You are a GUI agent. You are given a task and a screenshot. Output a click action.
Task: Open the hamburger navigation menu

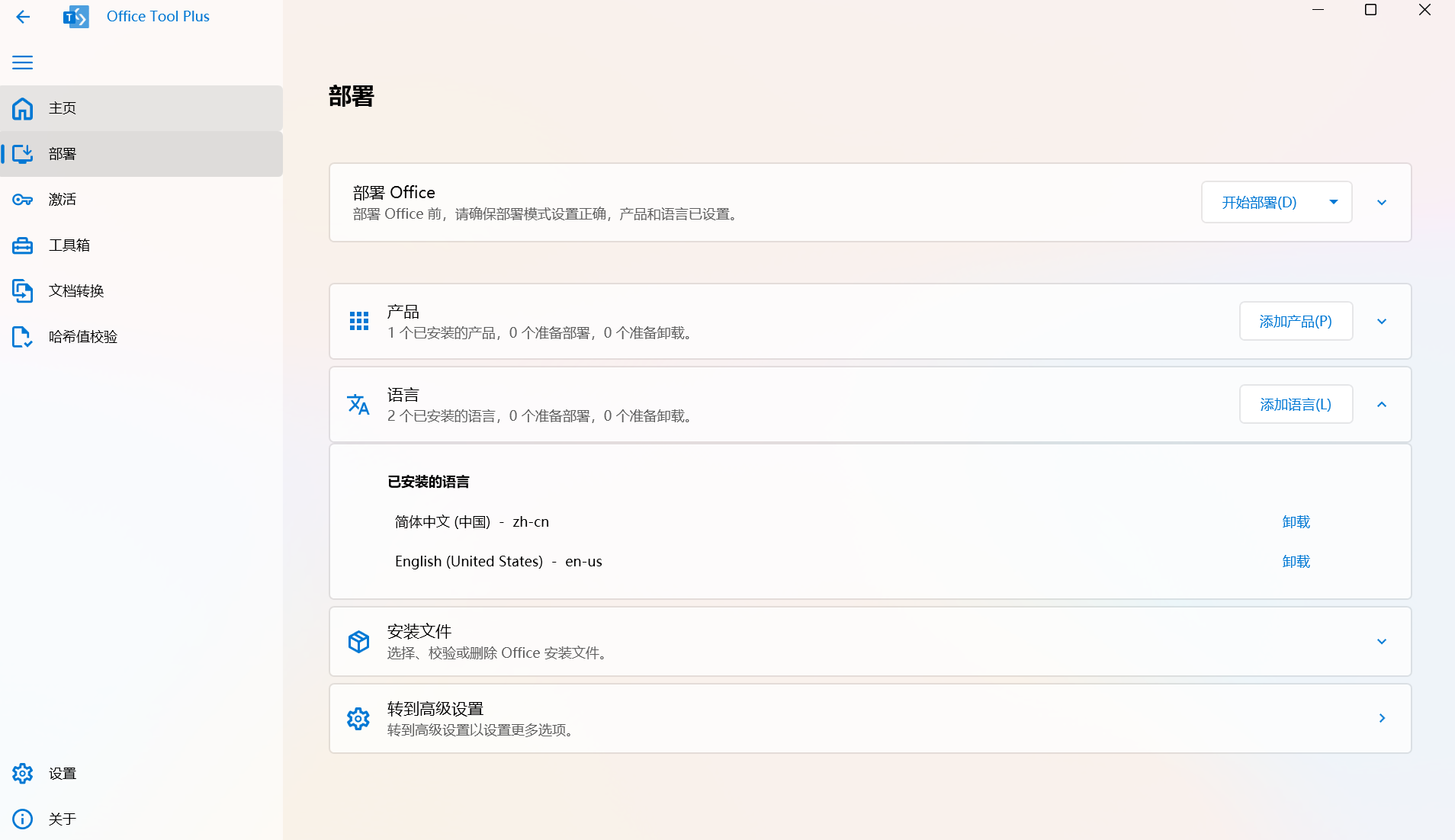pyautogui.click(x=22, y=62)
